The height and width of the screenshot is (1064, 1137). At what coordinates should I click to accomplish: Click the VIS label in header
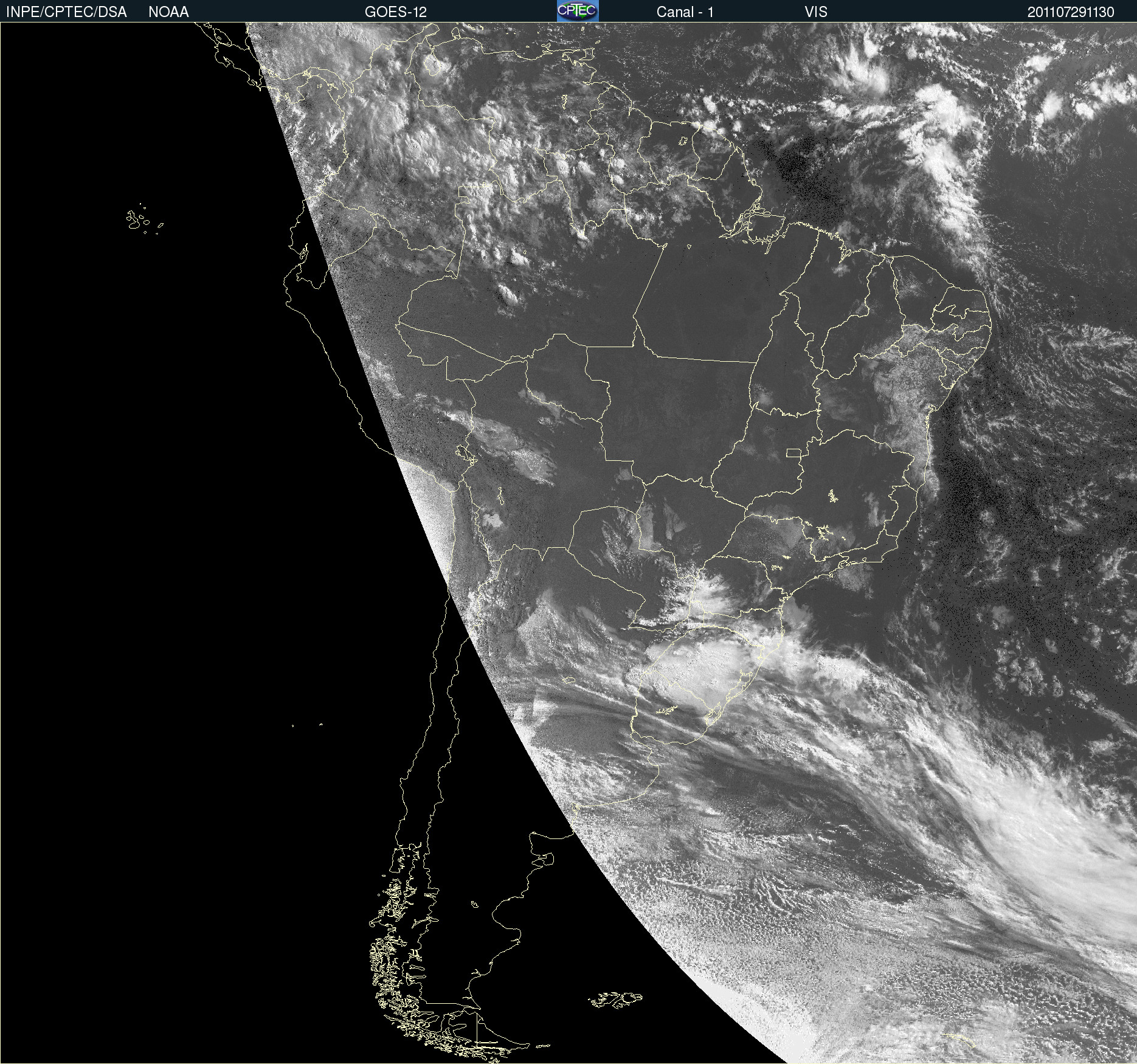tap(816, 12)
